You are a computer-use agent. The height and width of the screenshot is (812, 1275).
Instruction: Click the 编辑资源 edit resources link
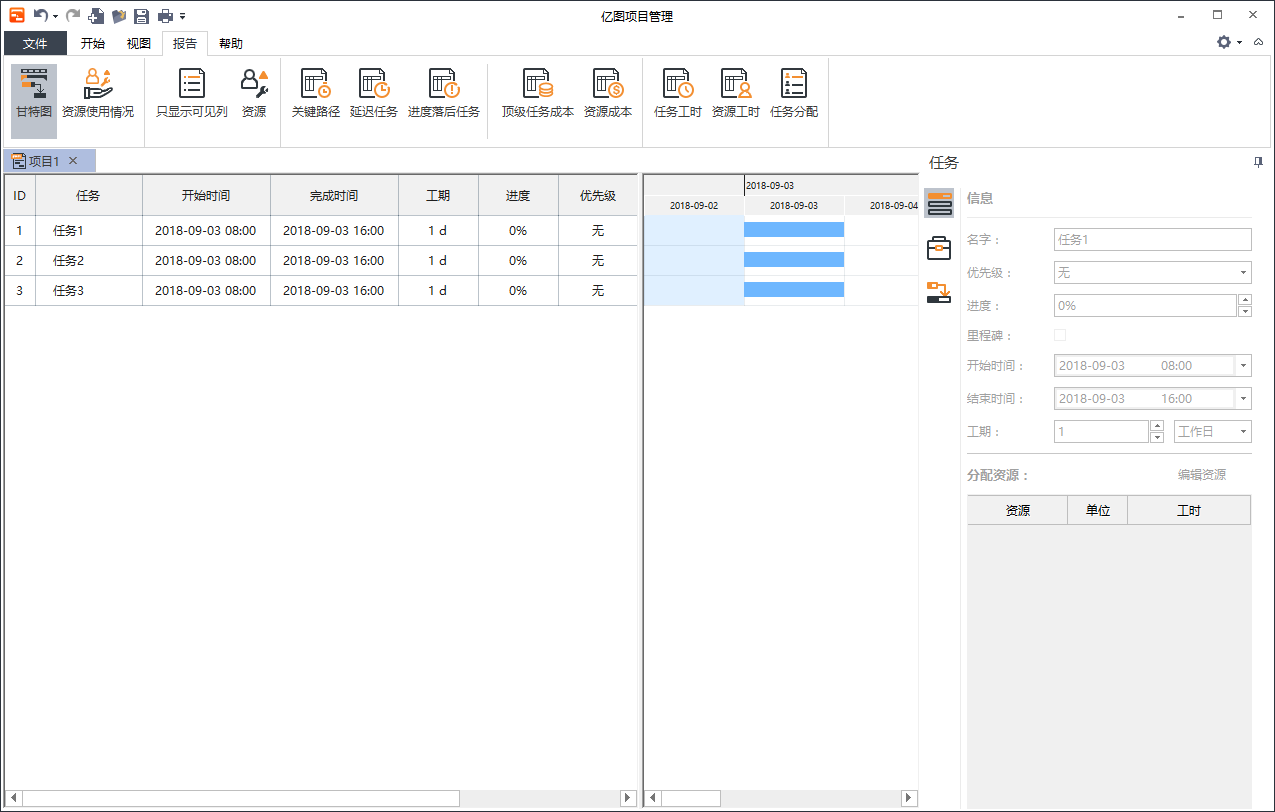click(x=1201, y=475)
